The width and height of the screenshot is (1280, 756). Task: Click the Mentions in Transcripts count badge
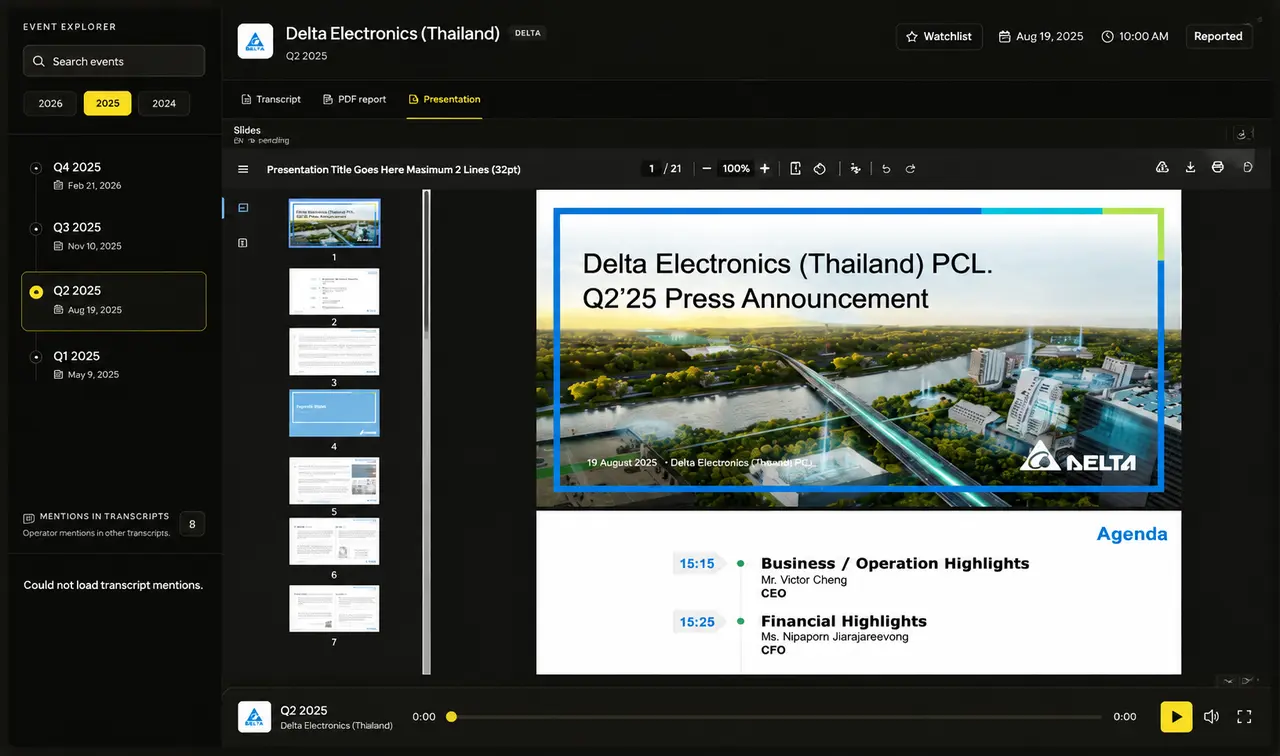(x=192, y=523)
